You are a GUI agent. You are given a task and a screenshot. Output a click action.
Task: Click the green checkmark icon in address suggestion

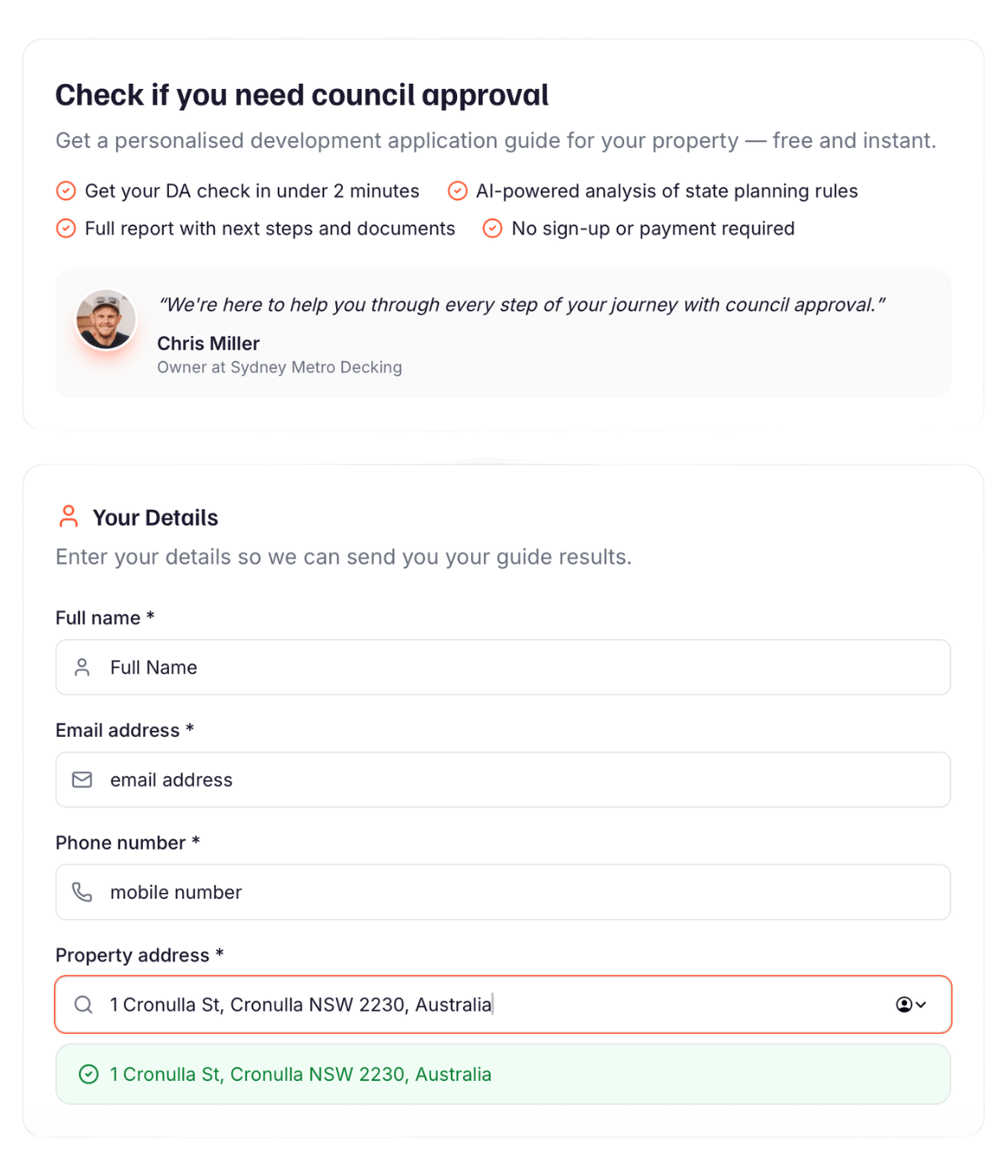[88, 1074]
